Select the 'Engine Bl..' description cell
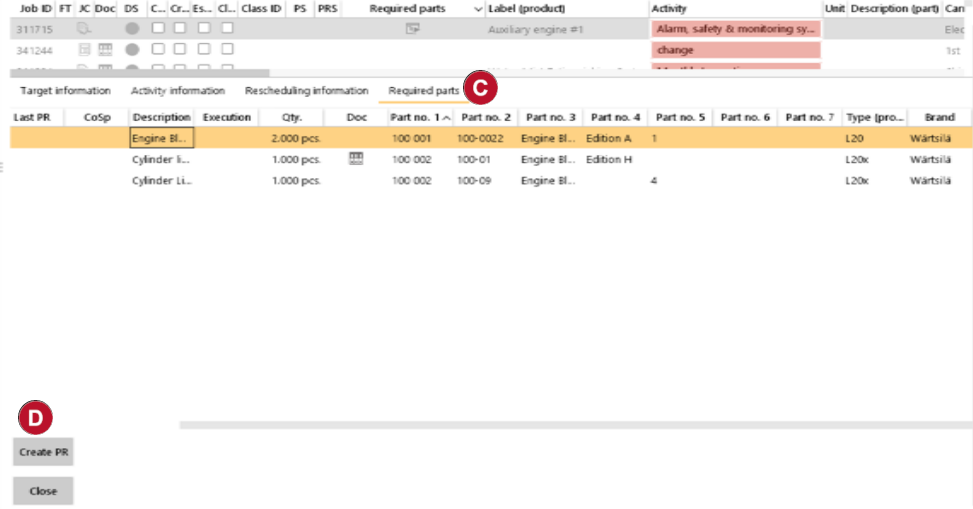Viewport: 973px width, 509px height. (161, 138)
